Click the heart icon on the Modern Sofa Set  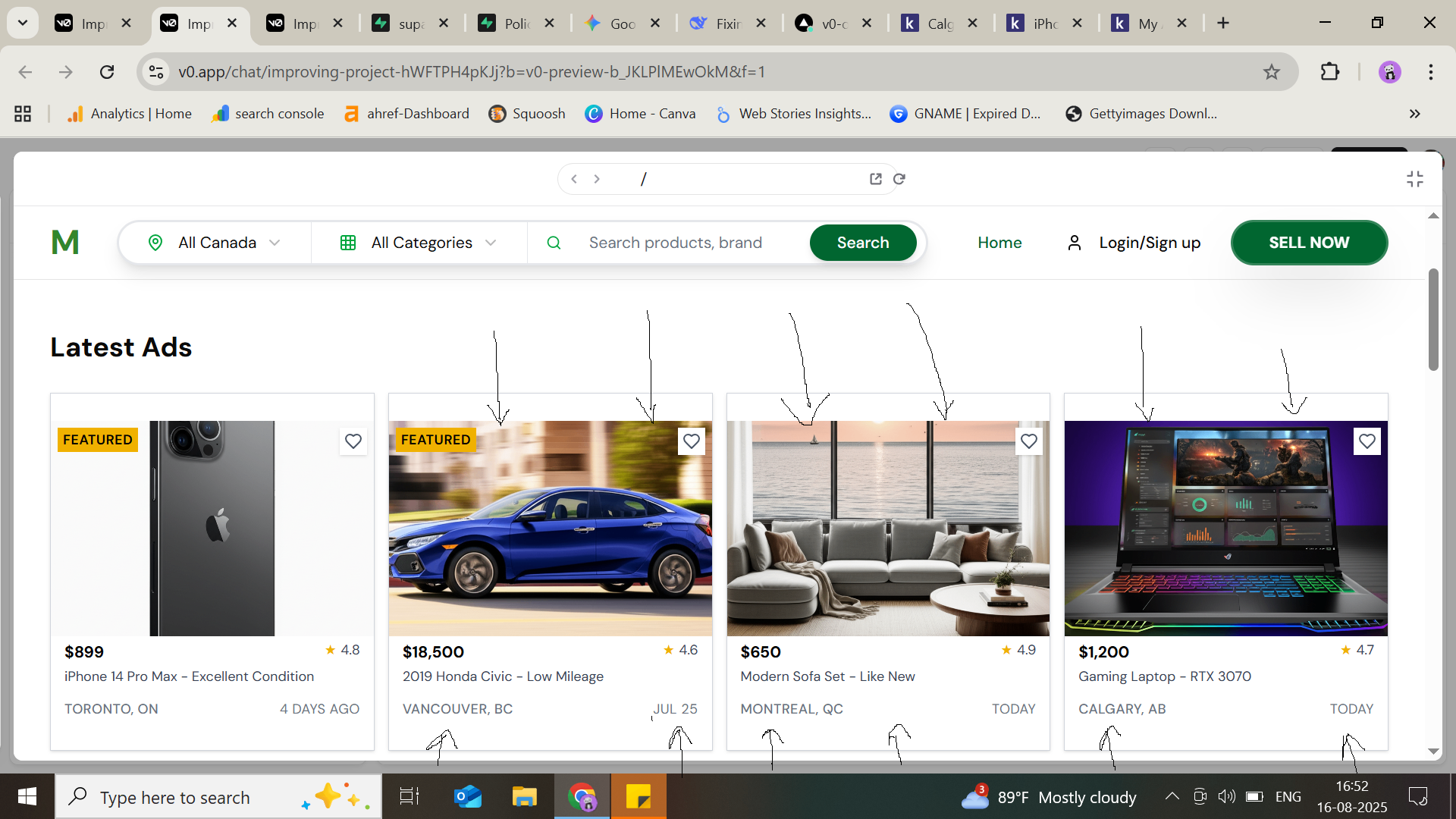coord(1029,441)
